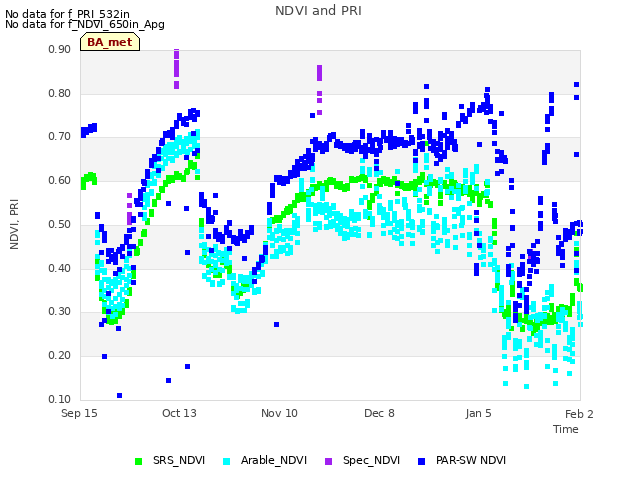640x480 pixels.
Task: Click the 0.80 y-axis tick label
Action: 59,93
